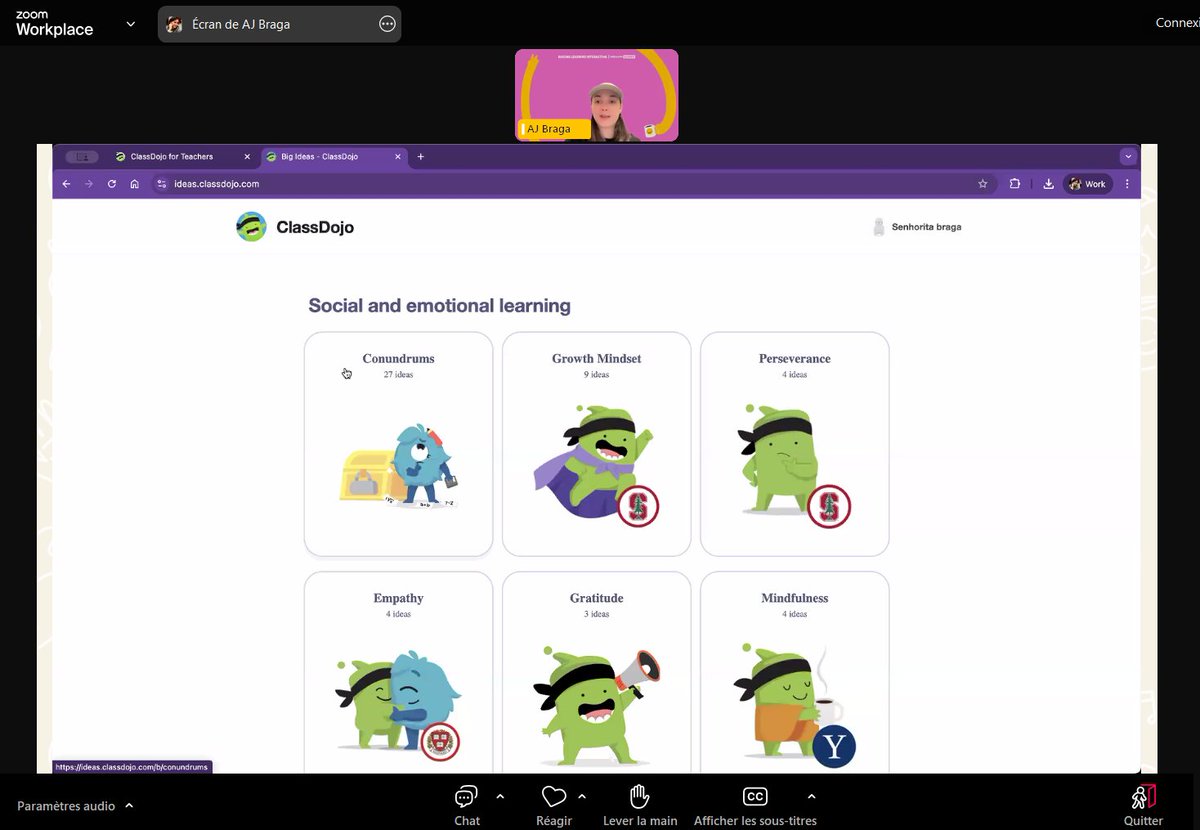This screenshot has height=830, width=1200.
Task: Click the Quitter leave meeting icon
Action: tap(1143, 797)
